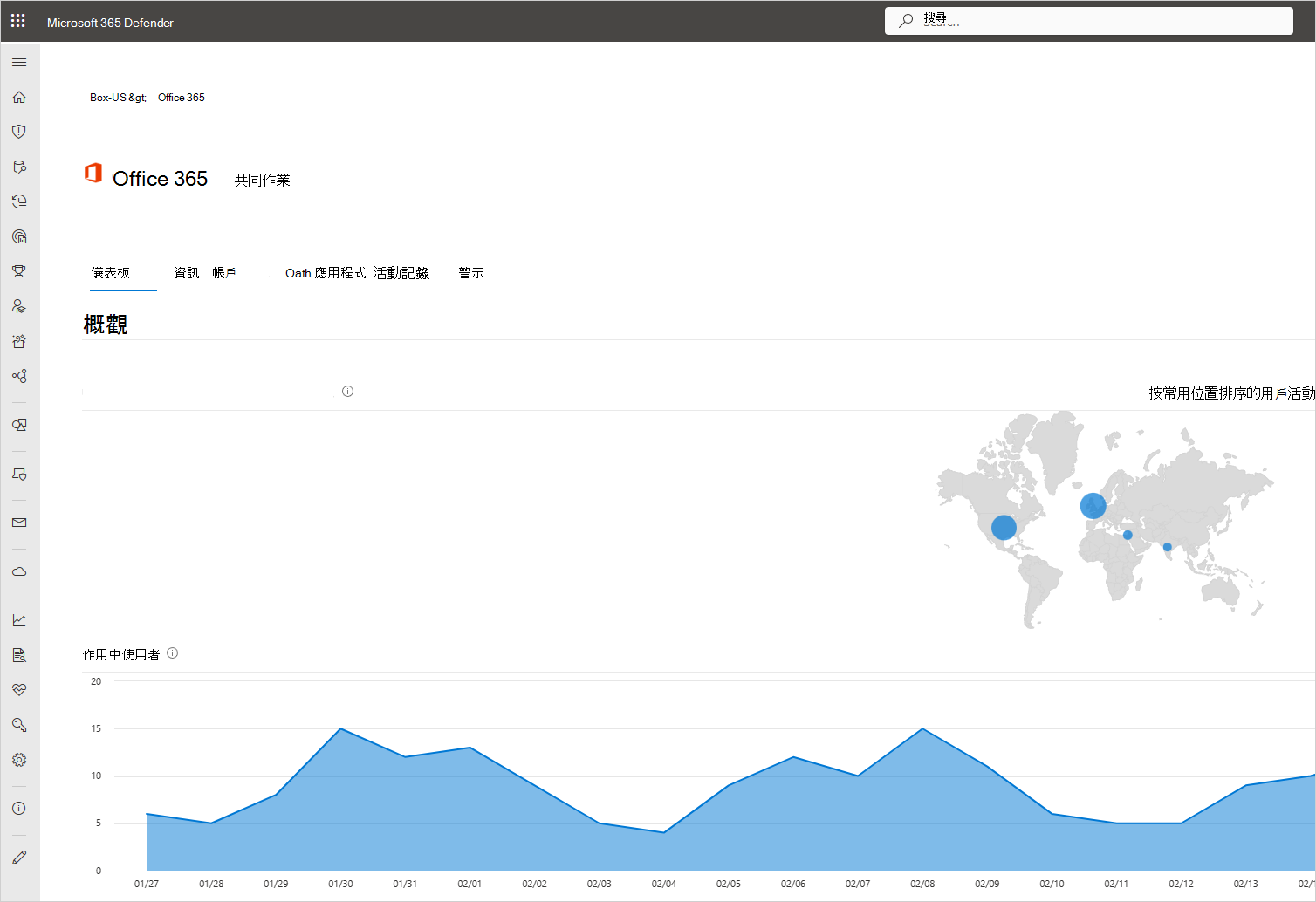Open the Hunting database-search icon
This screenshot has height=902, width=1316.
pos(19,167)
